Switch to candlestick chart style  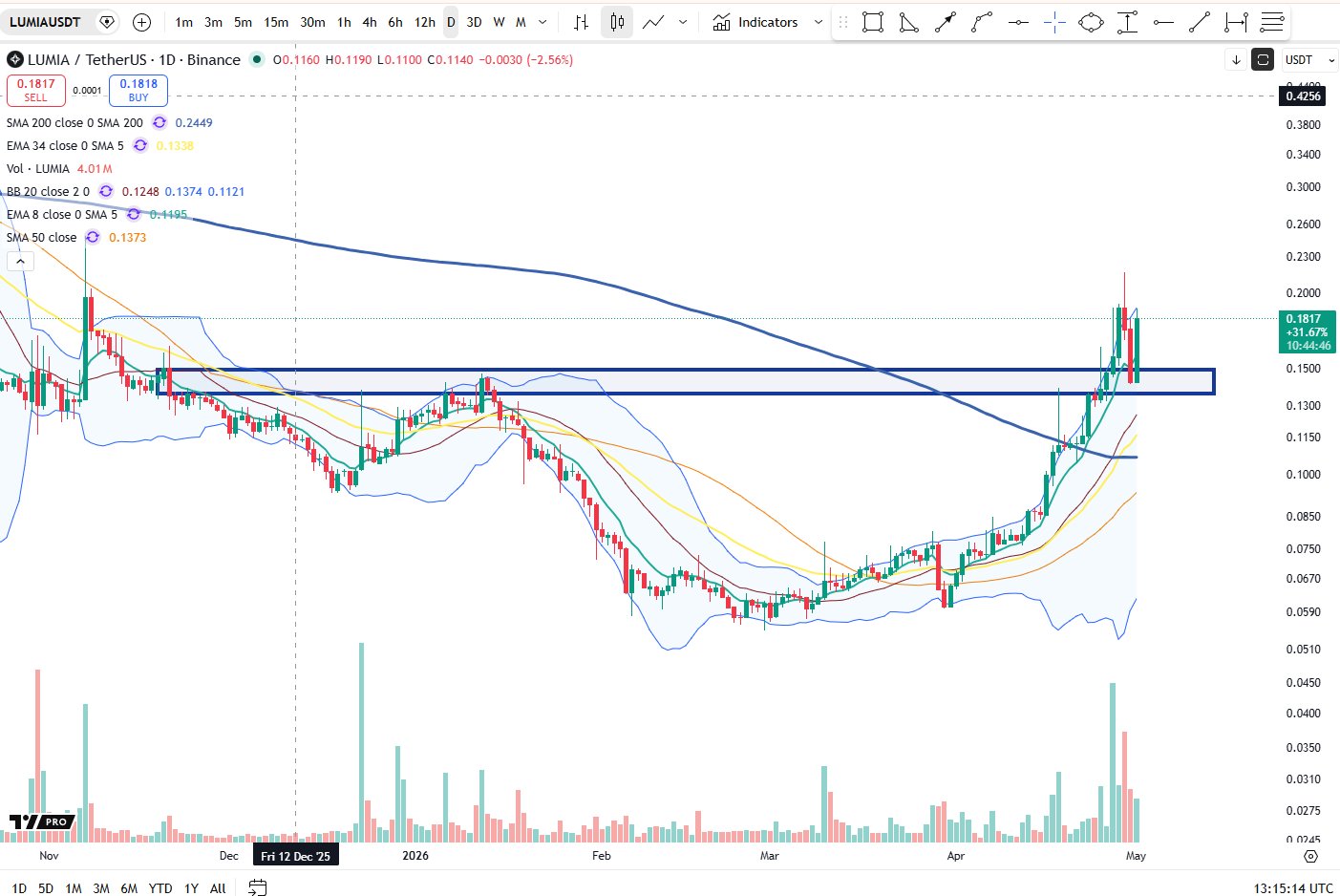click(617, 22)
